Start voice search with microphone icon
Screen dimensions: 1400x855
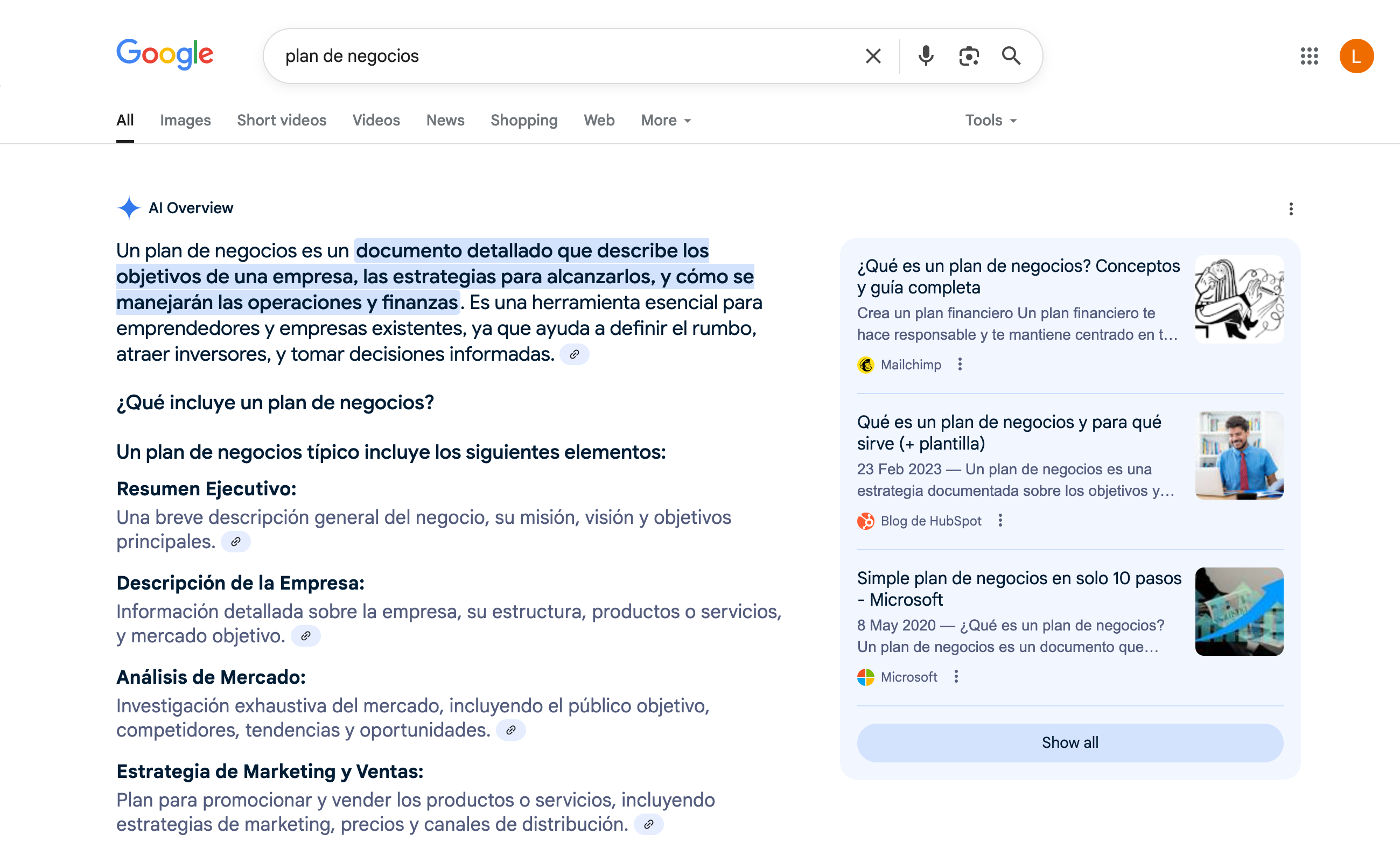point(926,55)
